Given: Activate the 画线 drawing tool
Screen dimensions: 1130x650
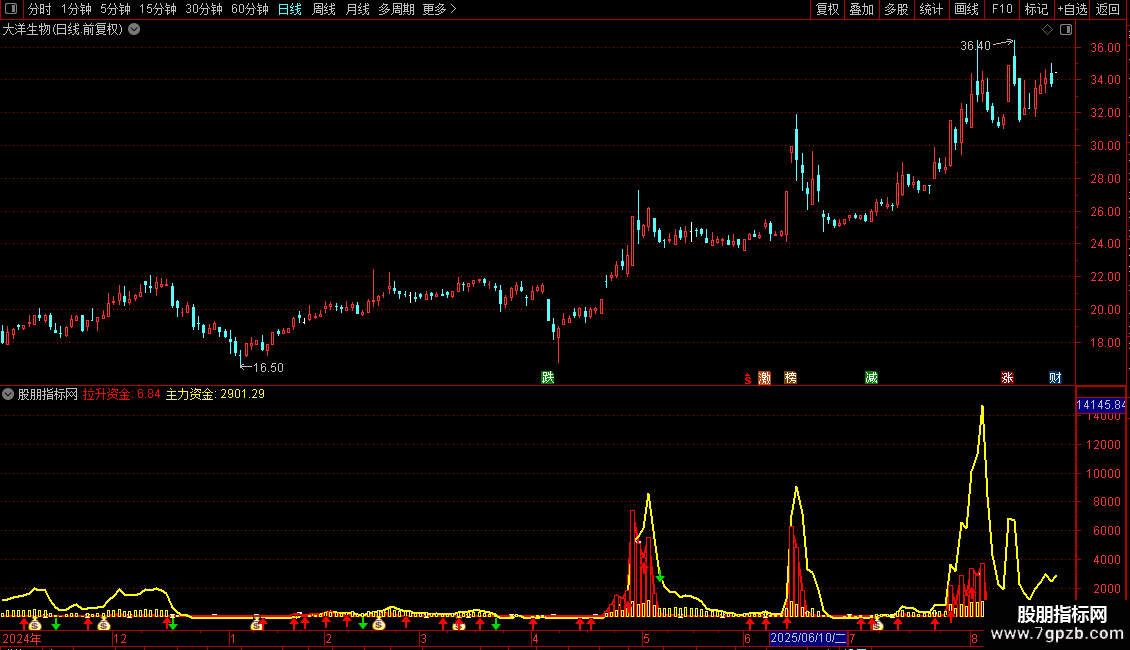Looking at the screenshot, I should (966, 9).
